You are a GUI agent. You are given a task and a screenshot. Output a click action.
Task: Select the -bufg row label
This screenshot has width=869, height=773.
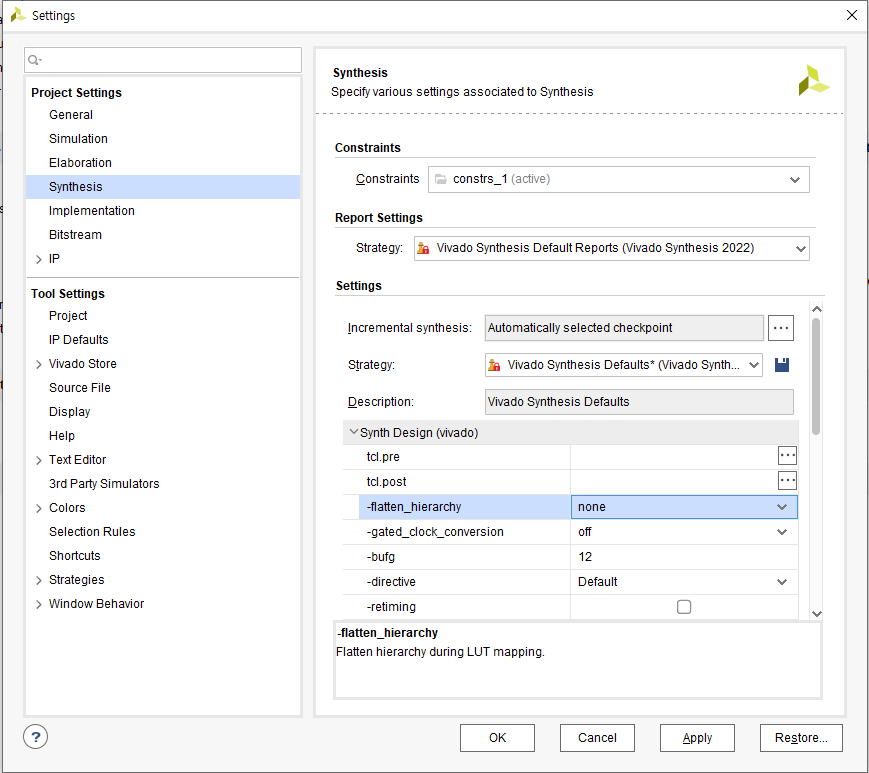tap(380, 557)
